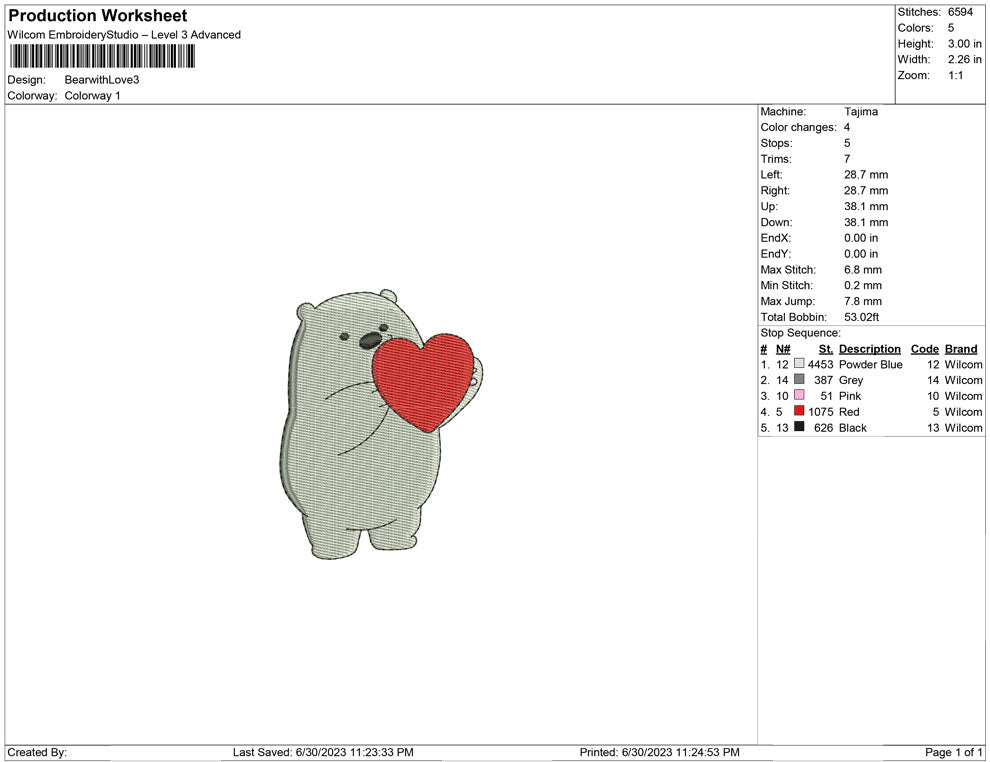Click the design name 'BearwithLove3'

pos(102,80)
